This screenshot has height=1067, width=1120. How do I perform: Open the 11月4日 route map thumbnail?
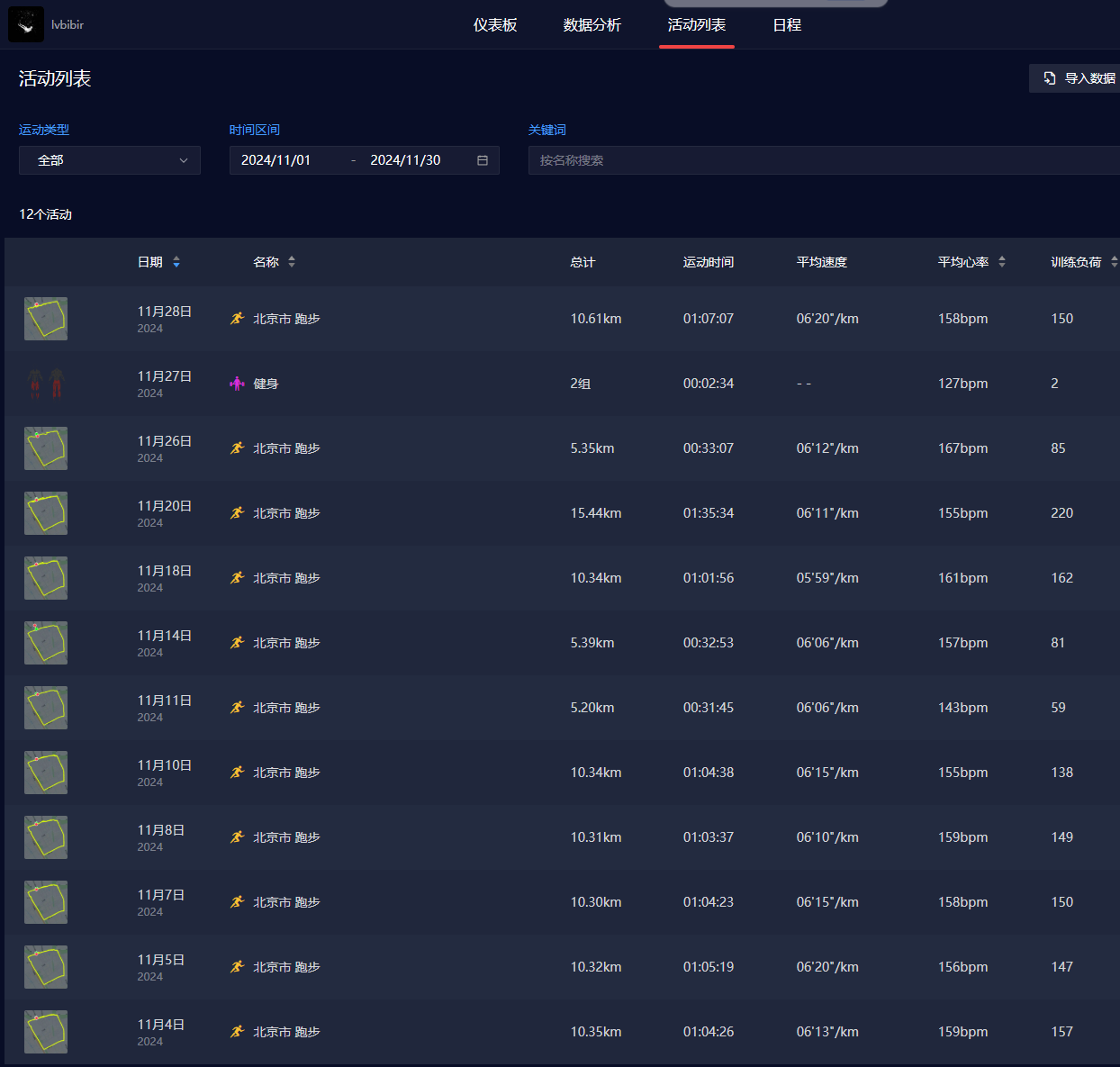46,1032
